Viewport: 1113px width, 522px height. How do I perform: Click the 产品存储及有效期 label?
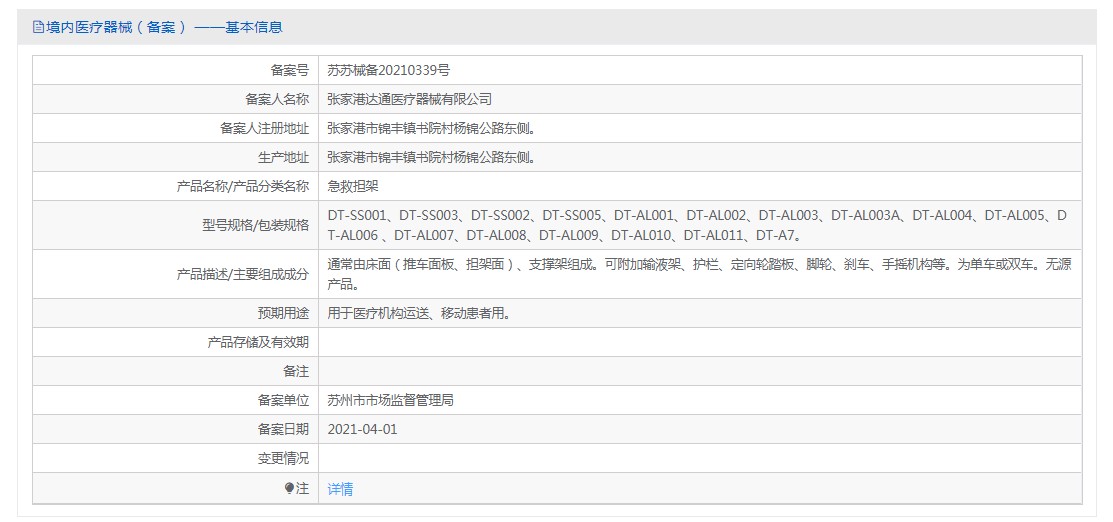point(258,342)
